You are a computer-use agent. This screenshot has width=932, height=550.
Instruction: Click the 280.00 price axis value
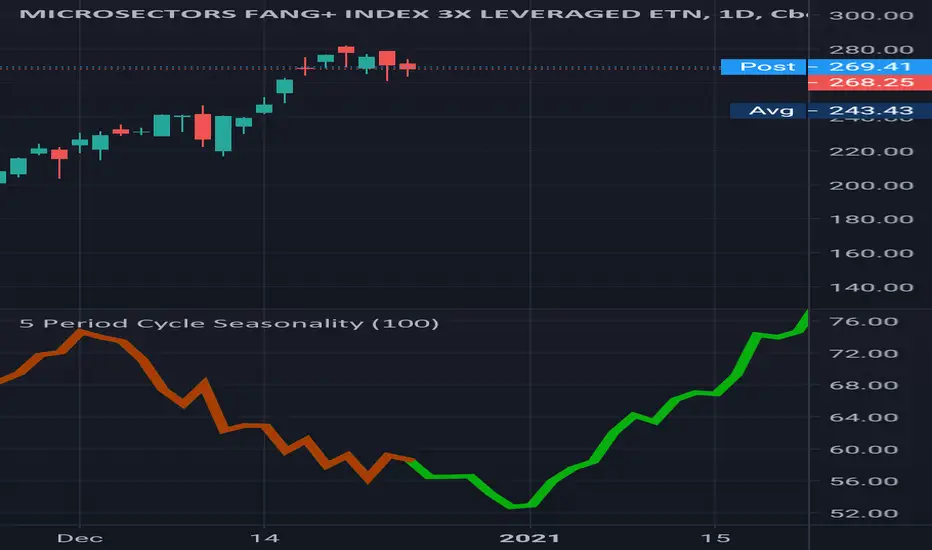(871, 49)
